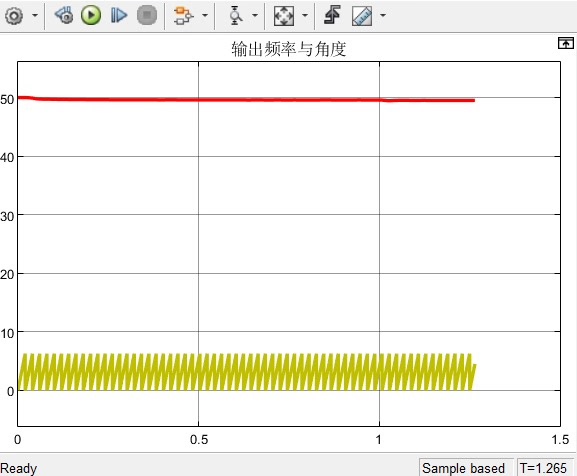Click the x-axis label 0.5
Screen dimensions: 577x476
(199, 440)
